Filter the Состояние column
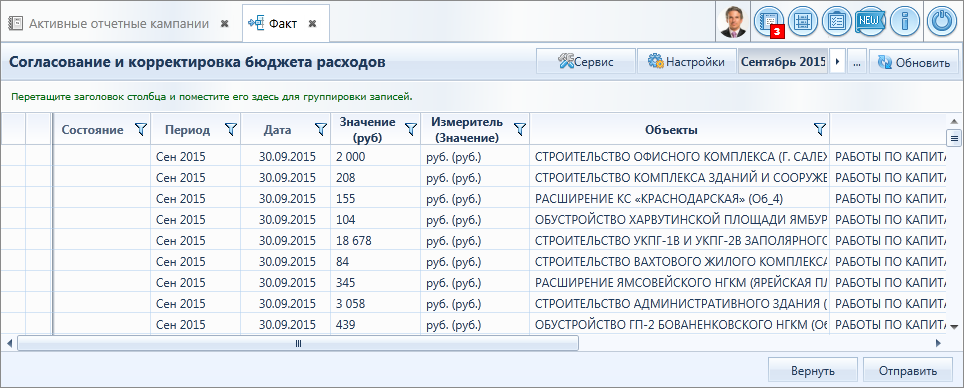 (x=141, y=129)
